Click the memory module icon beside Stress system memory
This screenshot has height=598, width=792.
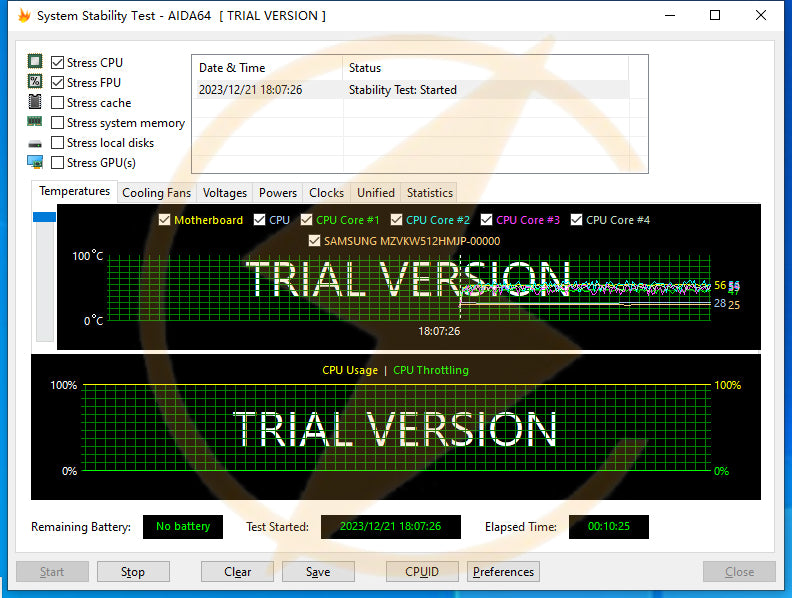(35, 122)
